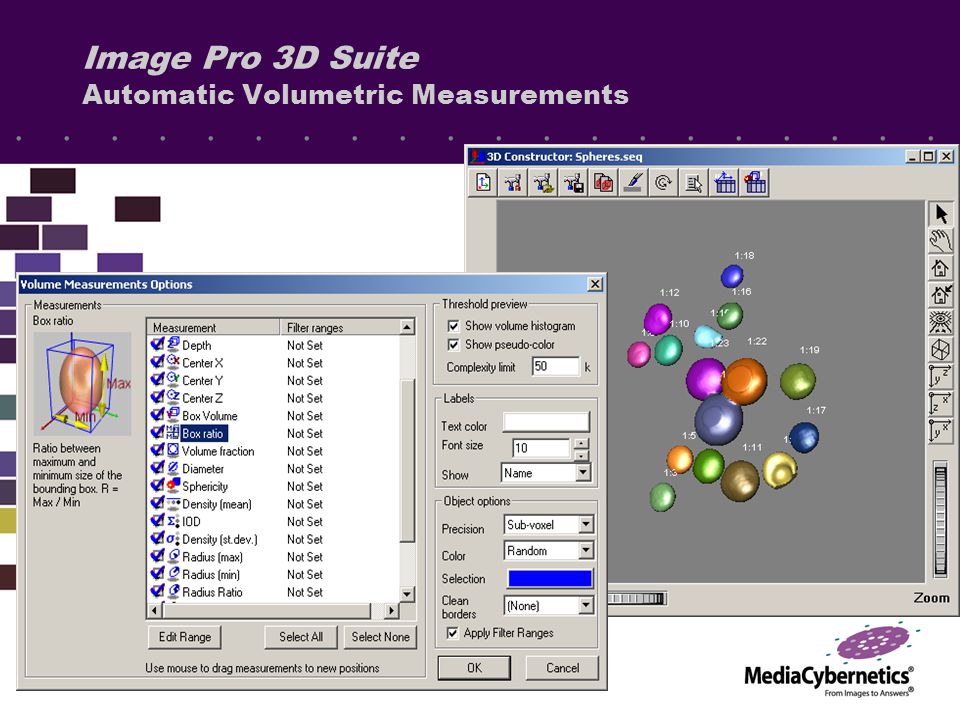Click the Select None button
960x720 pixels.
point(380,637)
